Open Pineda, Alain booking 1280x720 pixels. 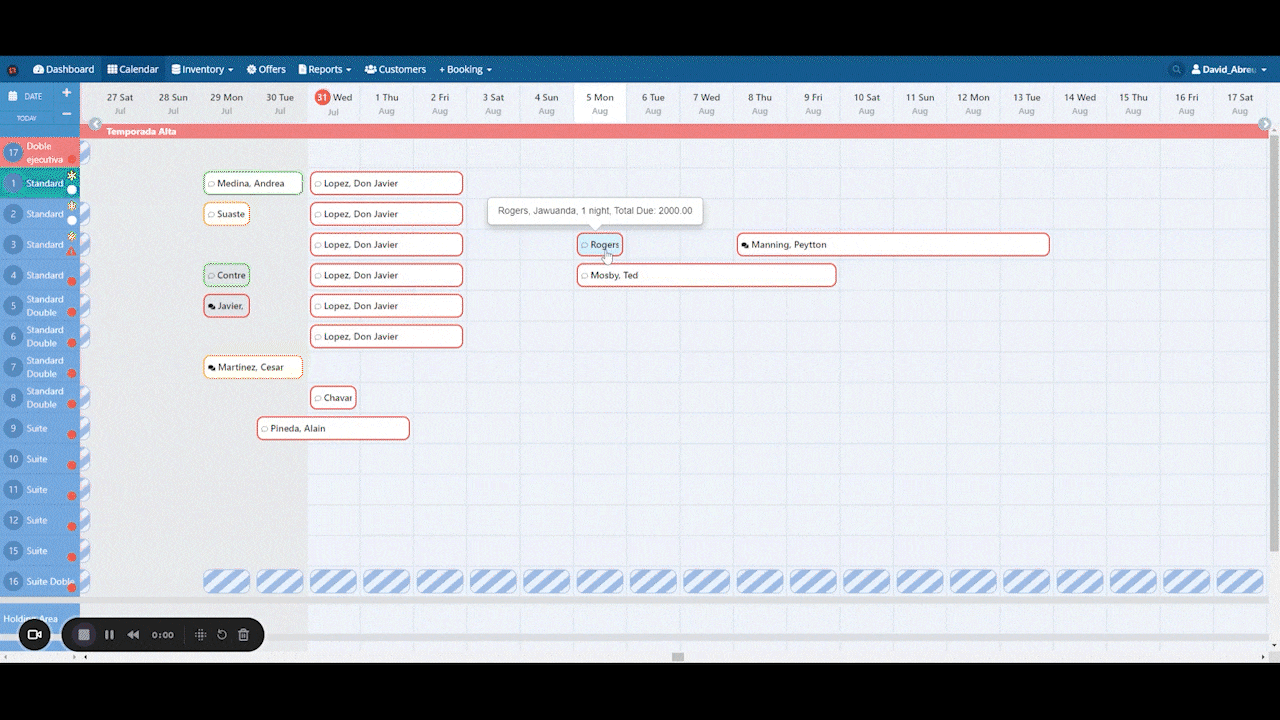[333, 428]
